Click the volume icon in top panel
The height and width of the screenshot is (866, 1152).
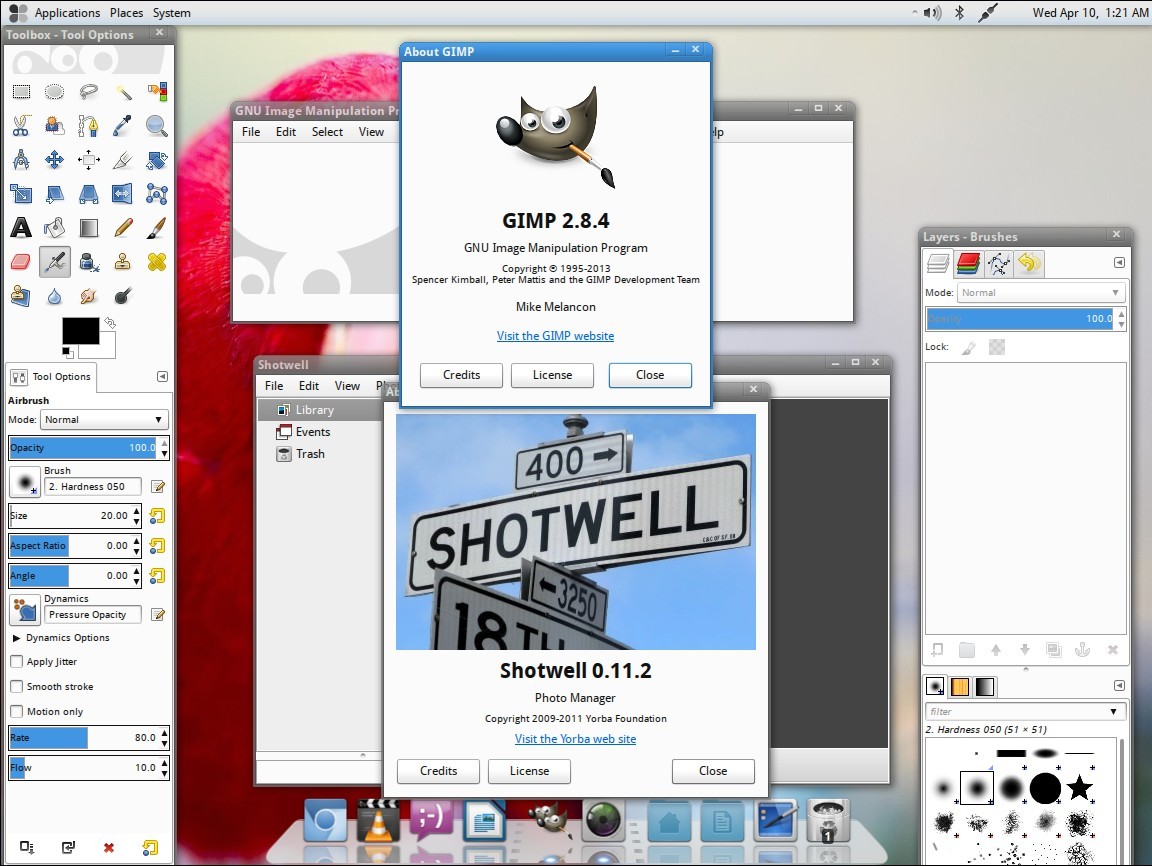click(x=932, y=12)
